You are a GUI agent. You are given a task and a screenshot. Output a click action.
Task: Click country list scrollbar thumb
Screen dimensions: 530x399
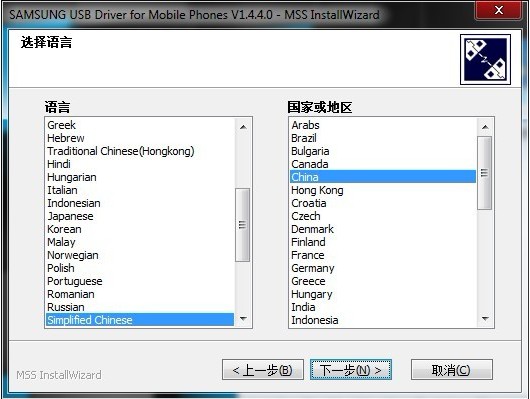[484, 173]
